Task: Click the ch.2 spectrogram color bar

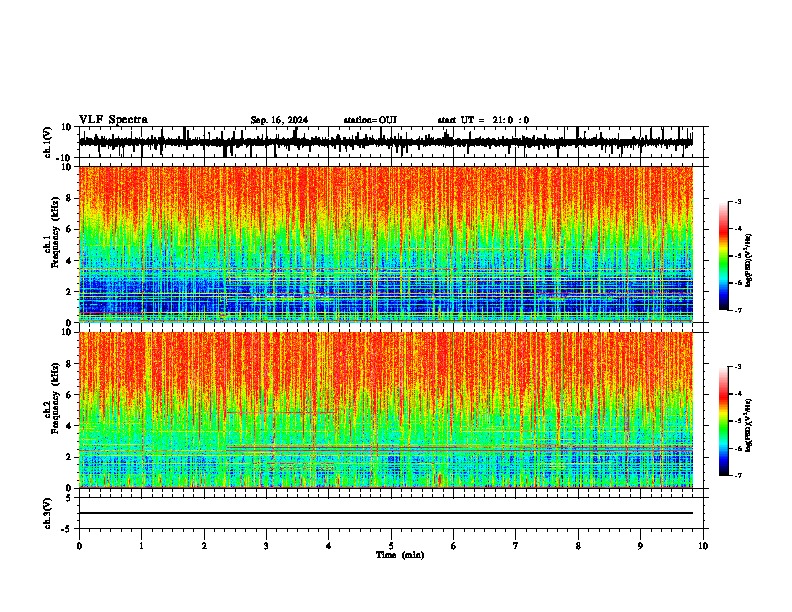Action: click(x=723, y=421)
